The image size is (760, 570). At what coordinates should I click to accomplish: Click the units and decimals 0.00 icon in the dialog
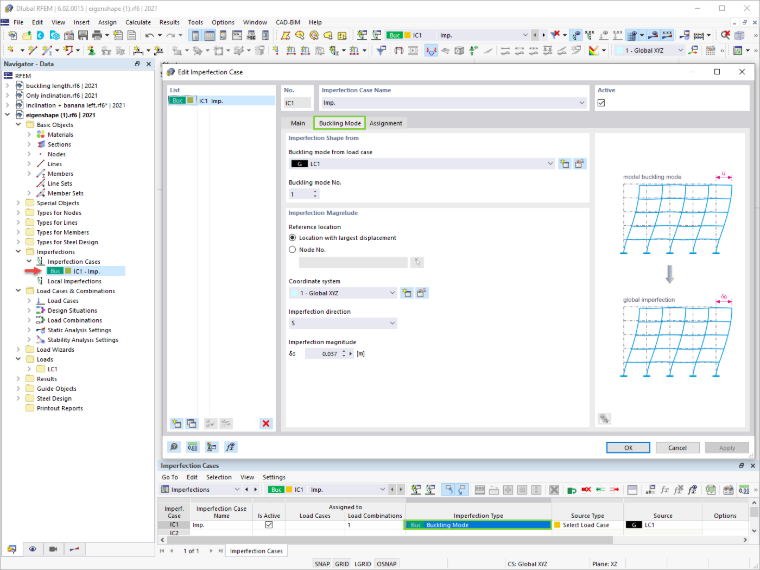tap(193, 447)
